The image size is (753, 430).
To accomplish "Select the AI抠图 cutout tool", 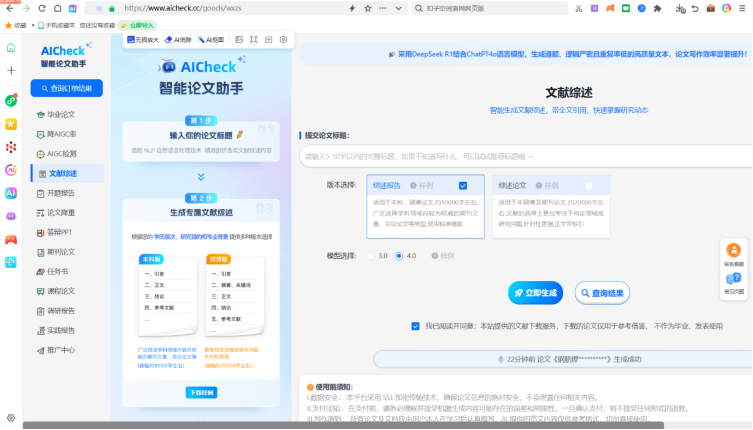I will pyautogui.click(x=211, y=39).
